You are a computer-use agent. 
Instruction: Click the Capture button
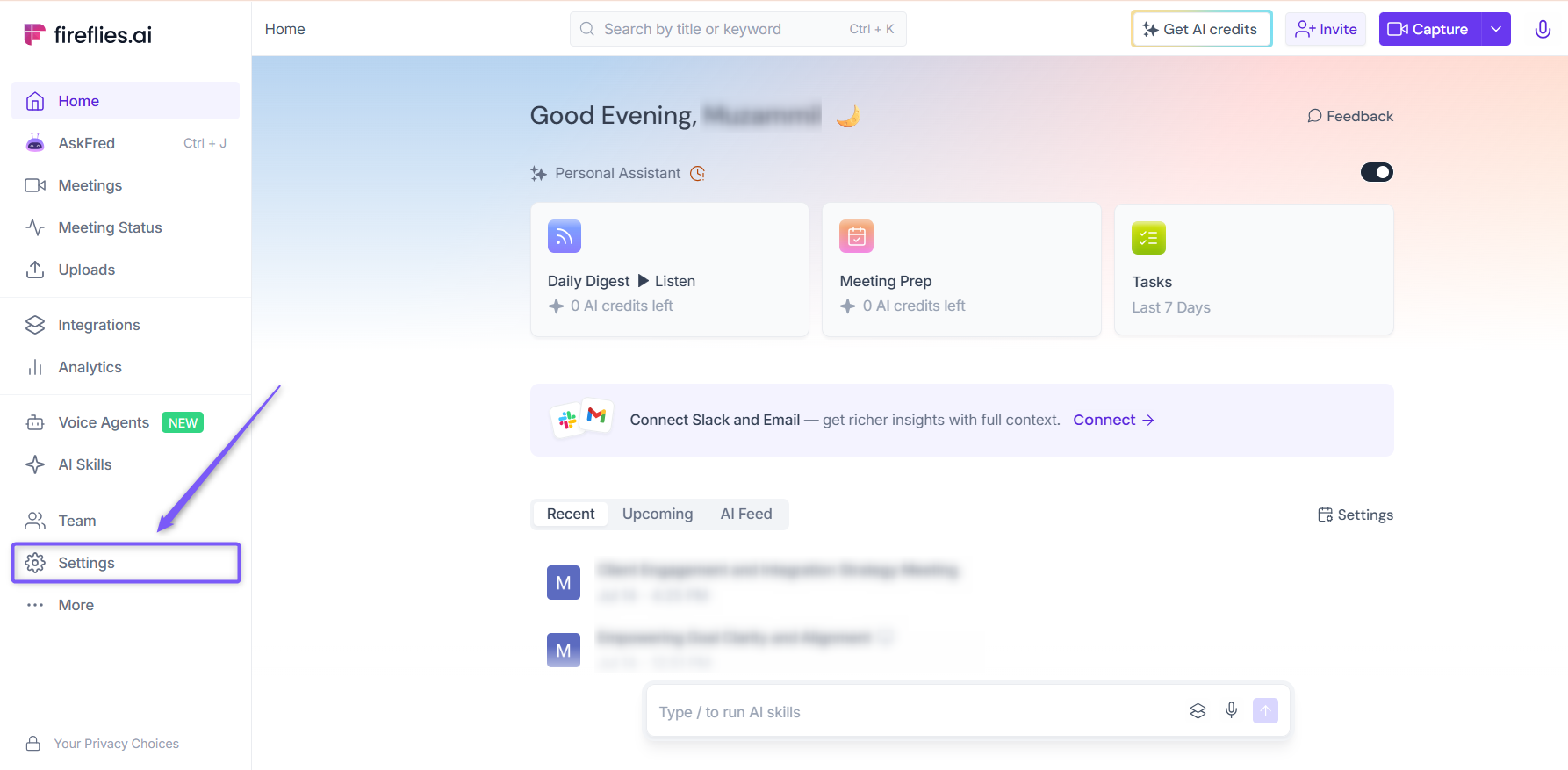1429,29
